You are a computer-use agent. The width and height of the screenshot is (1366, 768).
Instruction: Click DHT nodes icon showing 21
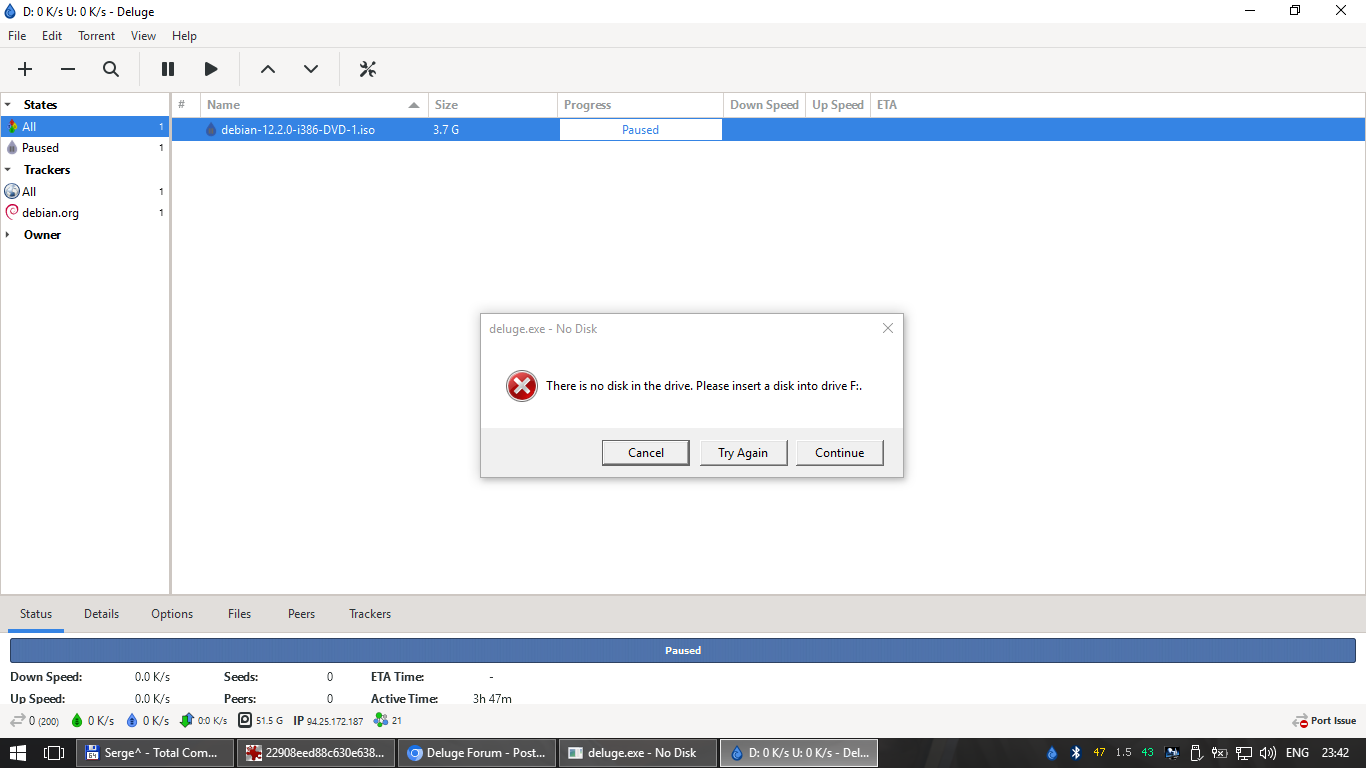point(380,720)
